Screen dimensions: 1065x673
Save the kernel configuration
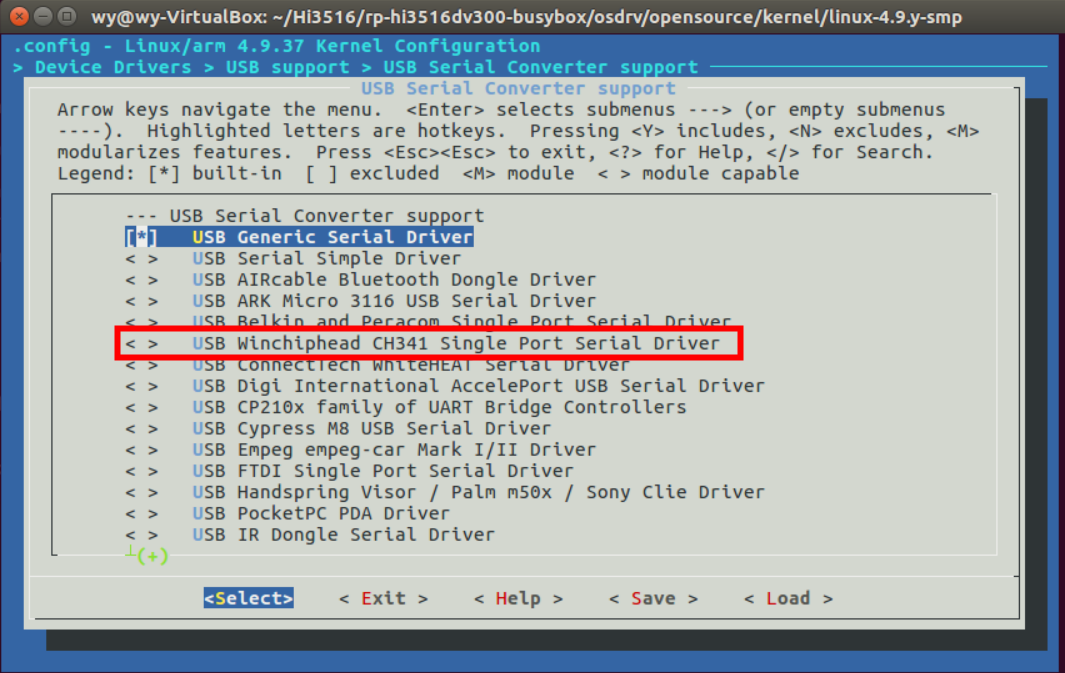pos(653,598)
